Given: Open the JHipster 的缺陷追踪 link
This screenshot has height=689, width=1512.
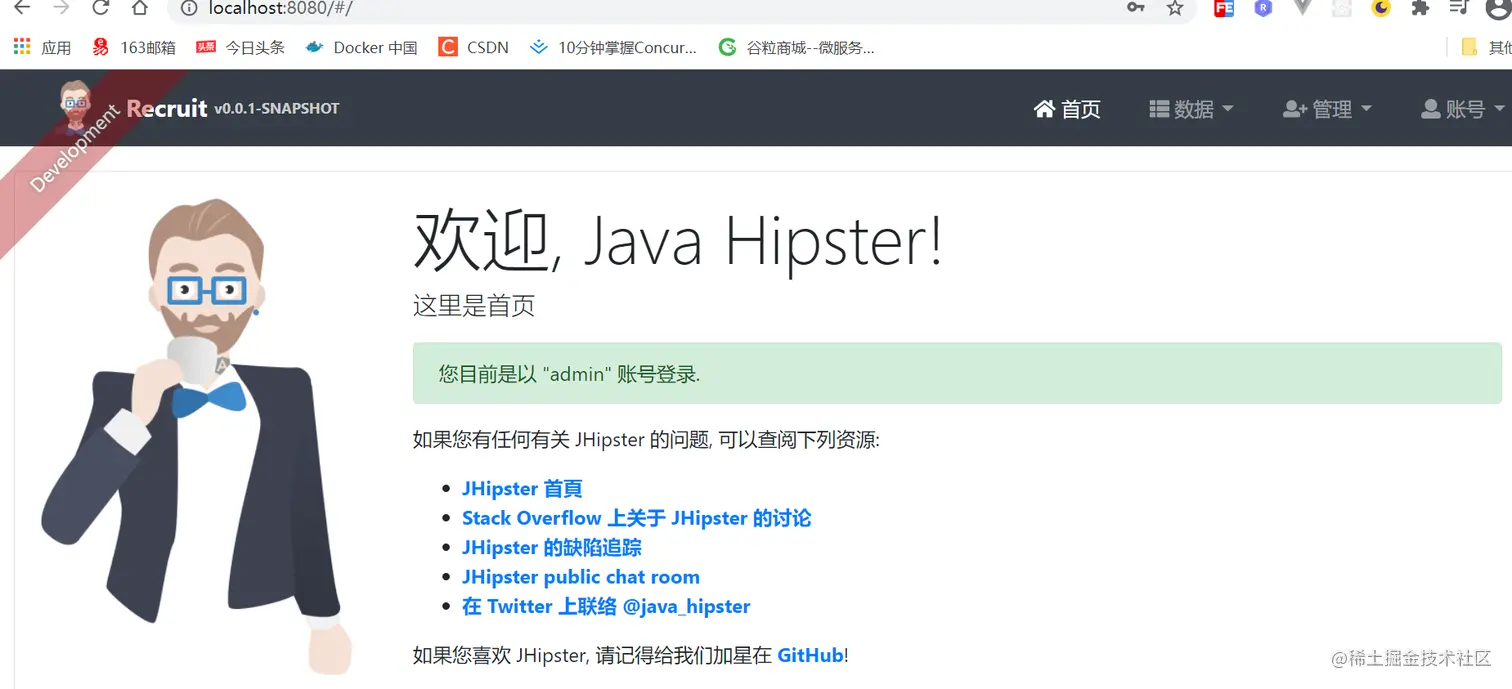Looking at the screenshot, I should click(x=552, y=547).
